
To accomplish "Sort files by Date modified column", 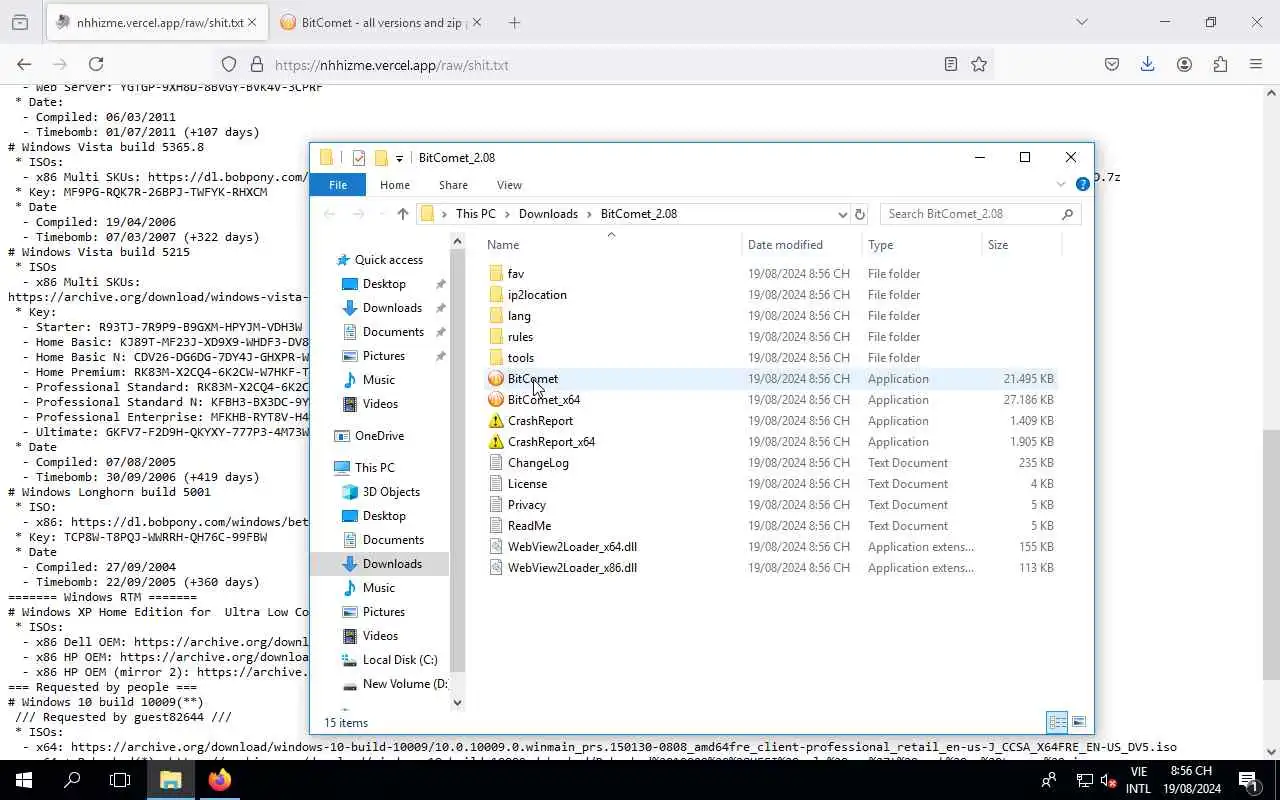I will tap(801, 245).
